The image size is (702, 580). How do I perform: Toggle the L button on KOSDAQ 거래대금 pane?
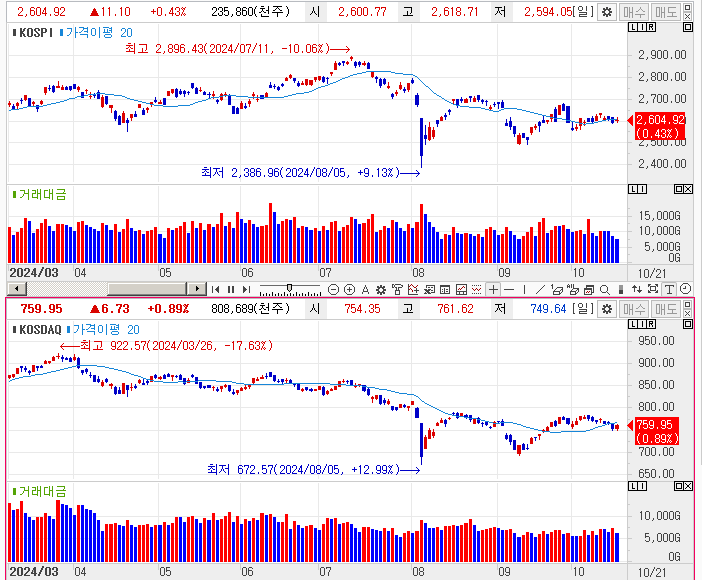pos(633,485)
